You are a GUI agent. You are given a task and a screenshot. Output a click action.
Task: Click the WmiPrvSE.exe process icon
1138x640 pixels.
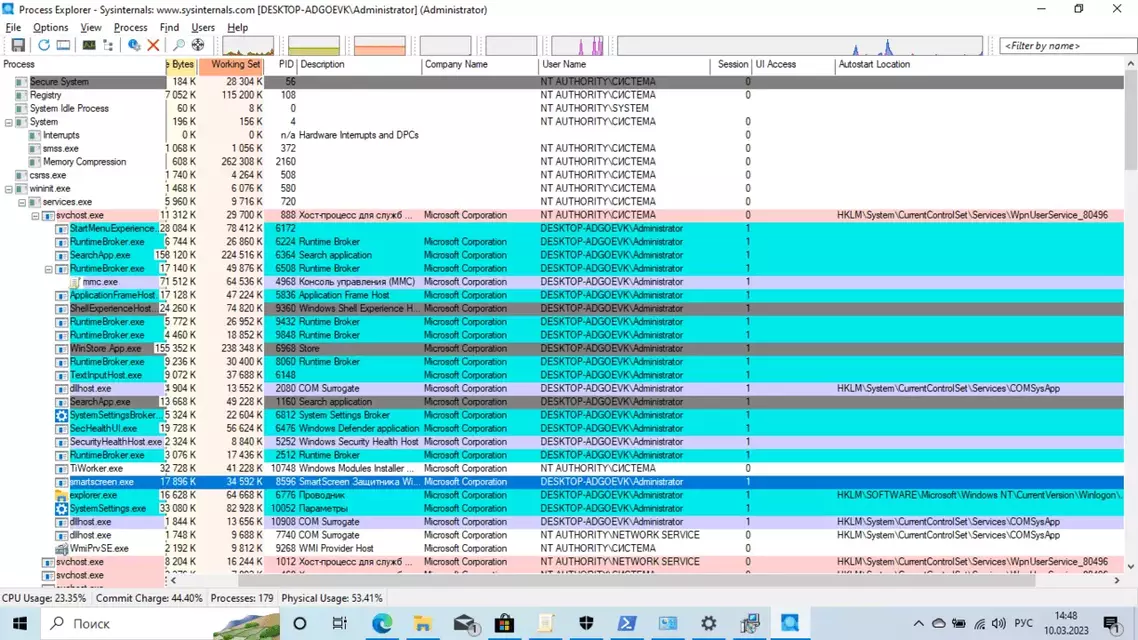pyautogui.click(x=62, y=549)
